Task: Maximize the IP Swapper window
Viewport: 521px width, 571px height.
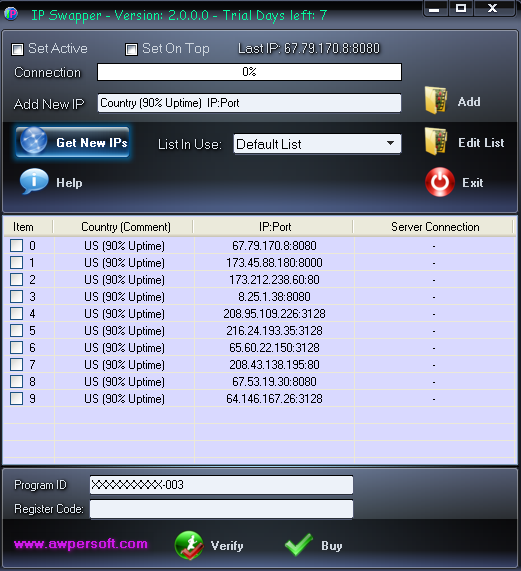Action: coord(461,9)
